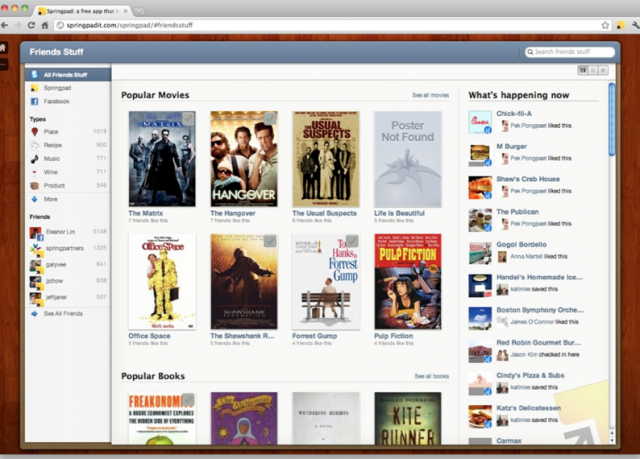Click the M Burger activity thumbnail
Screen dimensions: 640x459
tap(480, 155)
